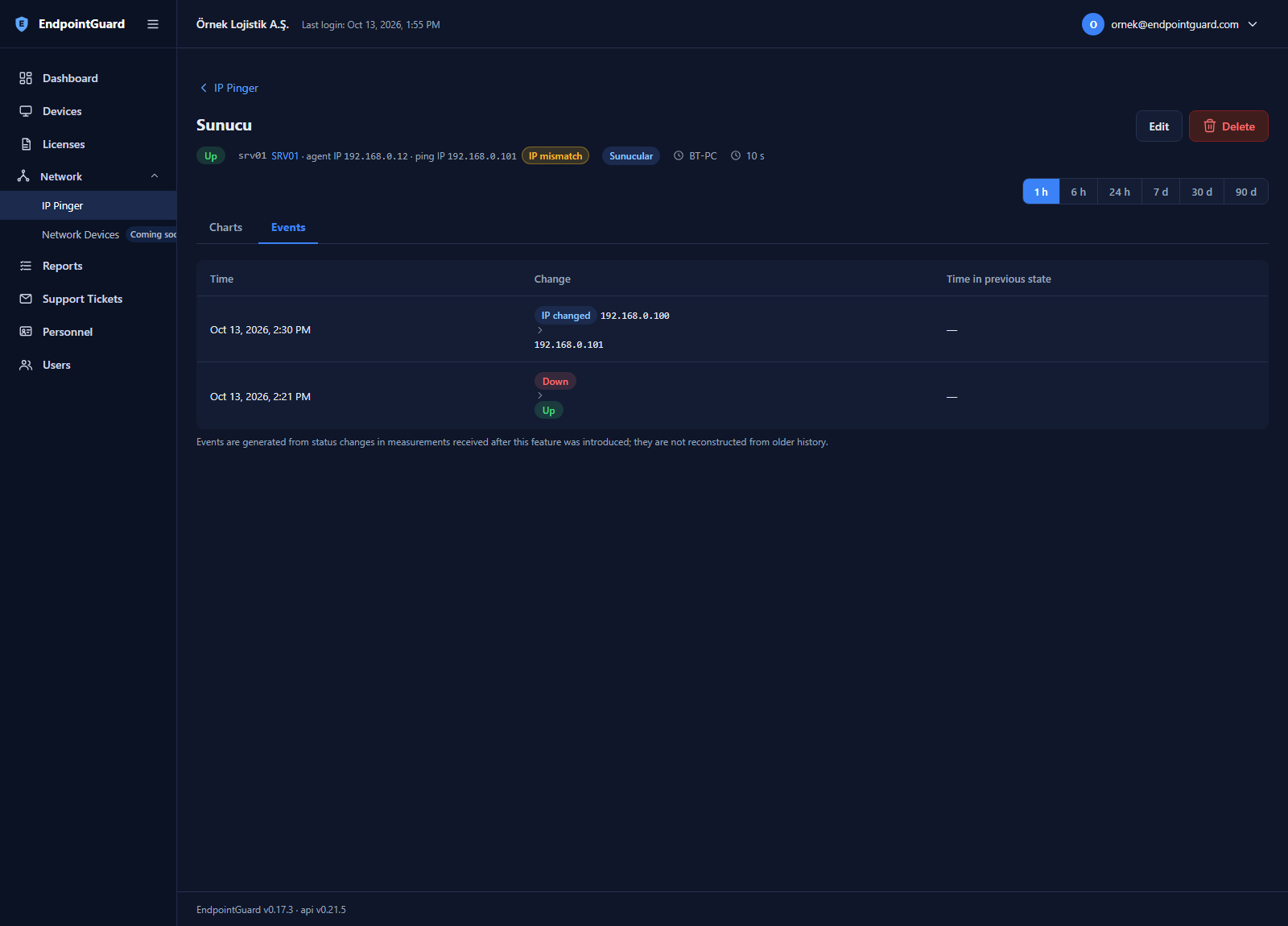1288x926 pixels.
Task: Click the Sunucular group tag
Action: [631, 156]
